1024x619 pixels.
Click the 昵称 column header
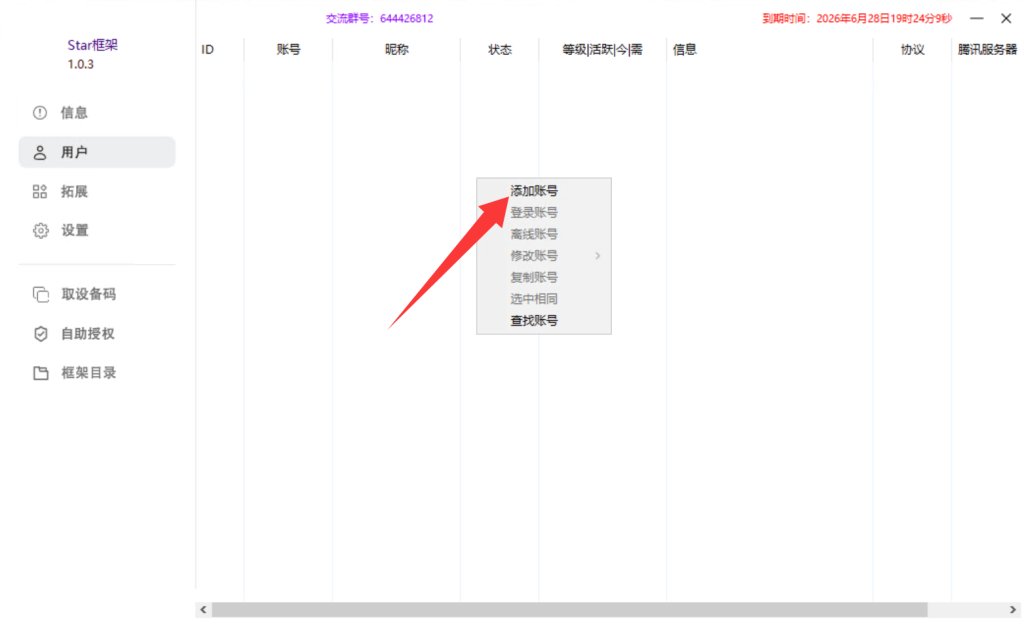click(x=396, y=50)
